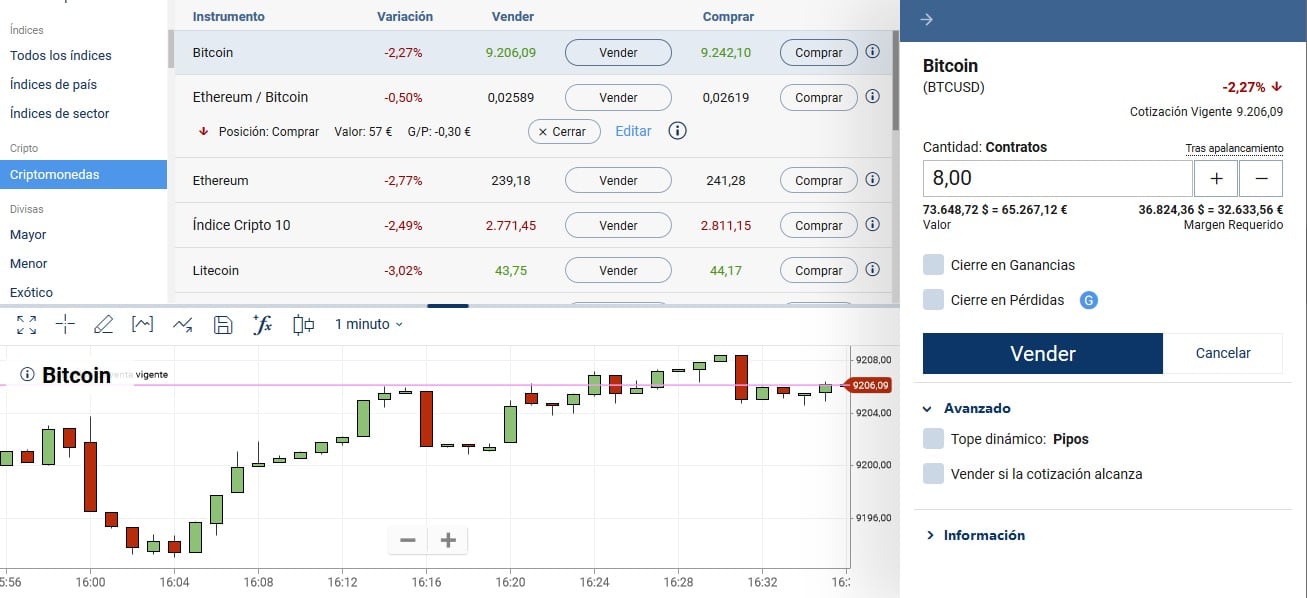Screen dimensions: 1307x598
Task: Click the back arrow in order panel header
Action: coord(926,20)
